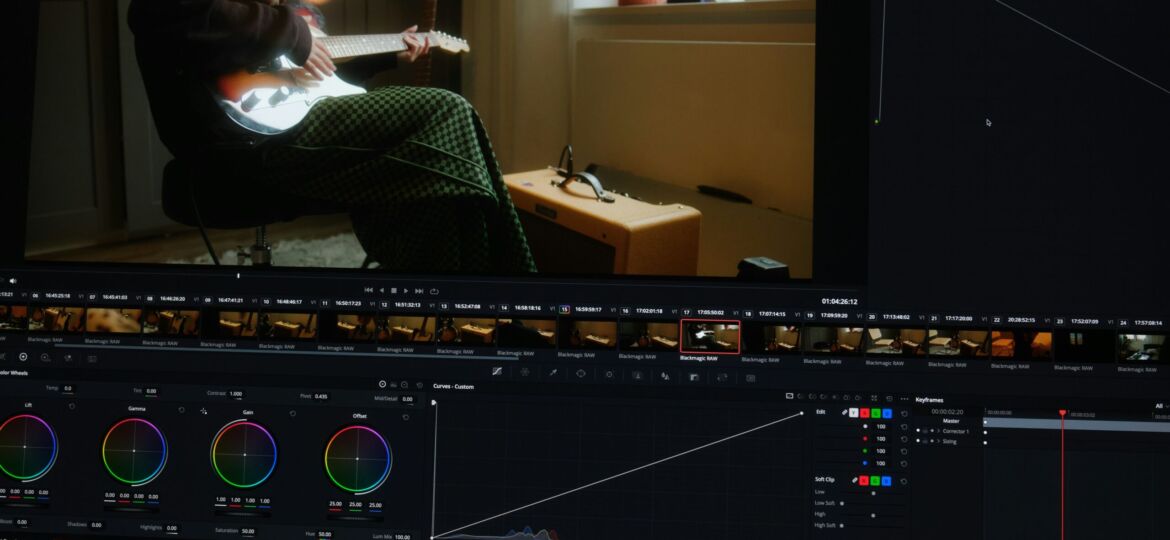Screen dimensions: 1170x540
Task: Enable green channel in Soft Clip
Action: click(876, 481)
